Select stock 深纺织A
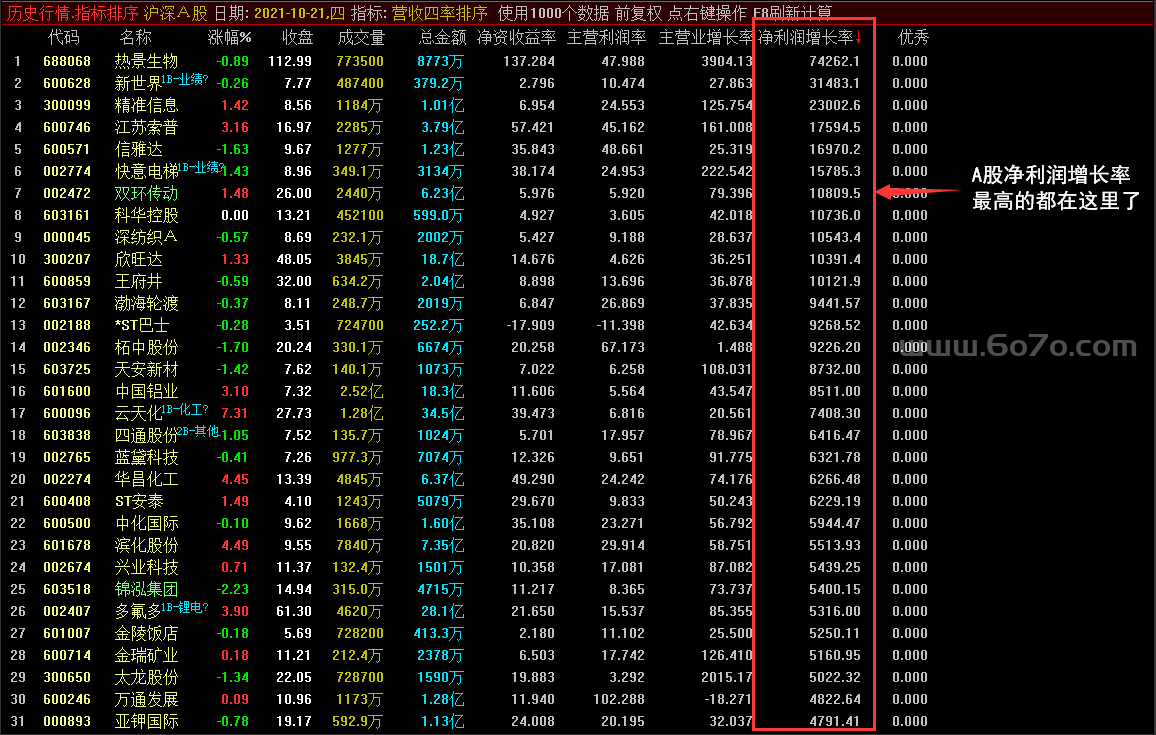1156x735 pixels. 146,237
